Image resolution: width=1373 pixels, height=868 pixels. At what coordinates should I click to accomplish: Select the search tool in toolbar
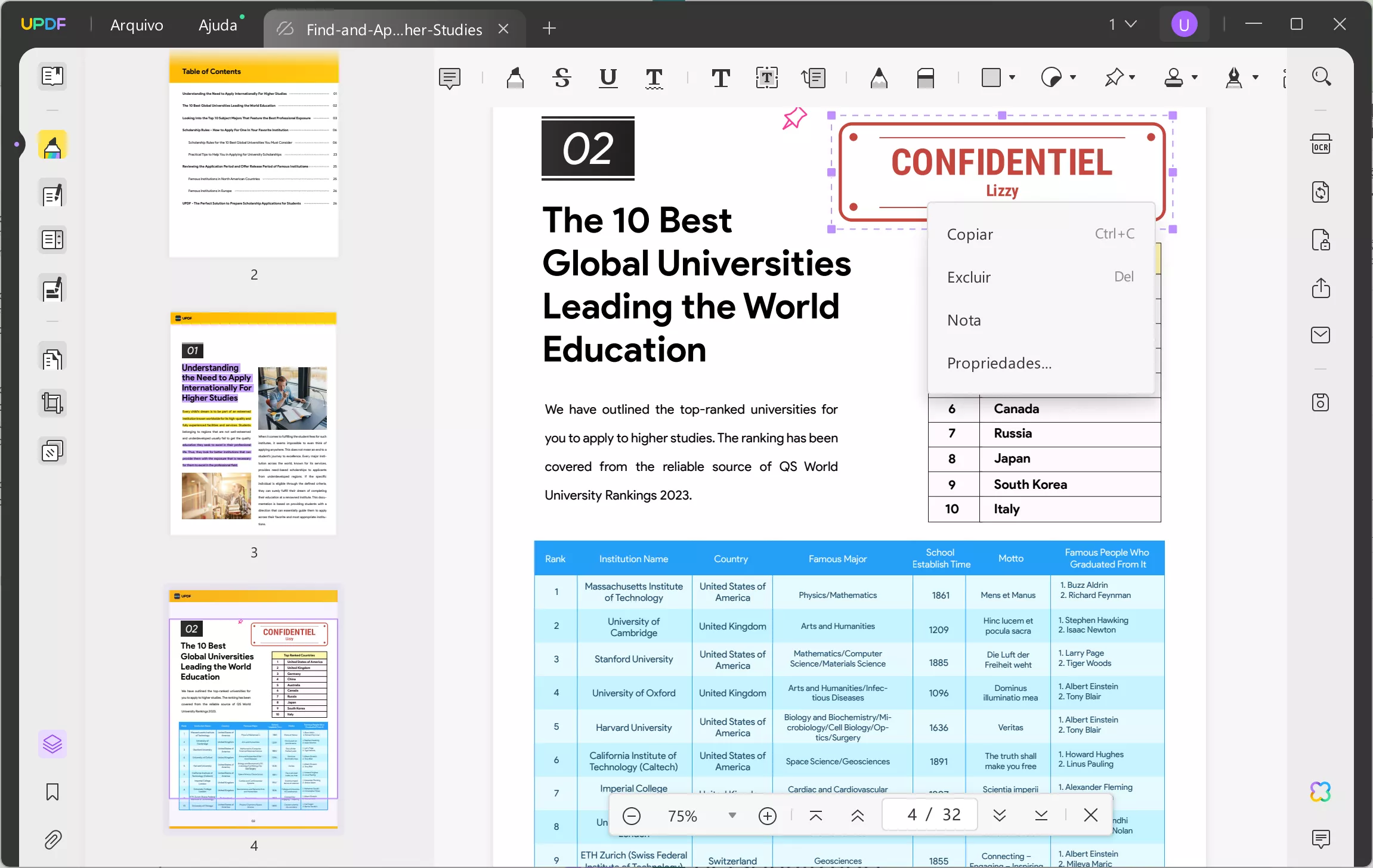click(x=1322, y=77)
